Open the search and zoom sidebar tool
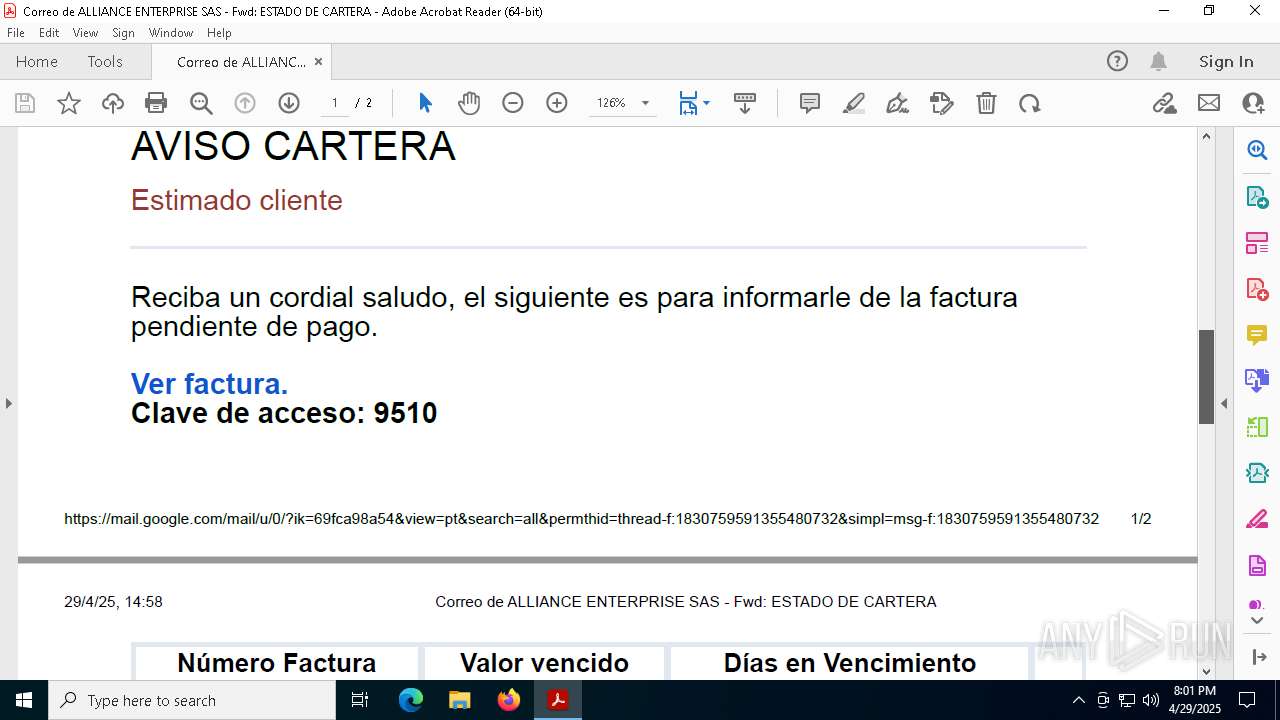This screenshot has width=1280, height=720. pos(1257,150)
